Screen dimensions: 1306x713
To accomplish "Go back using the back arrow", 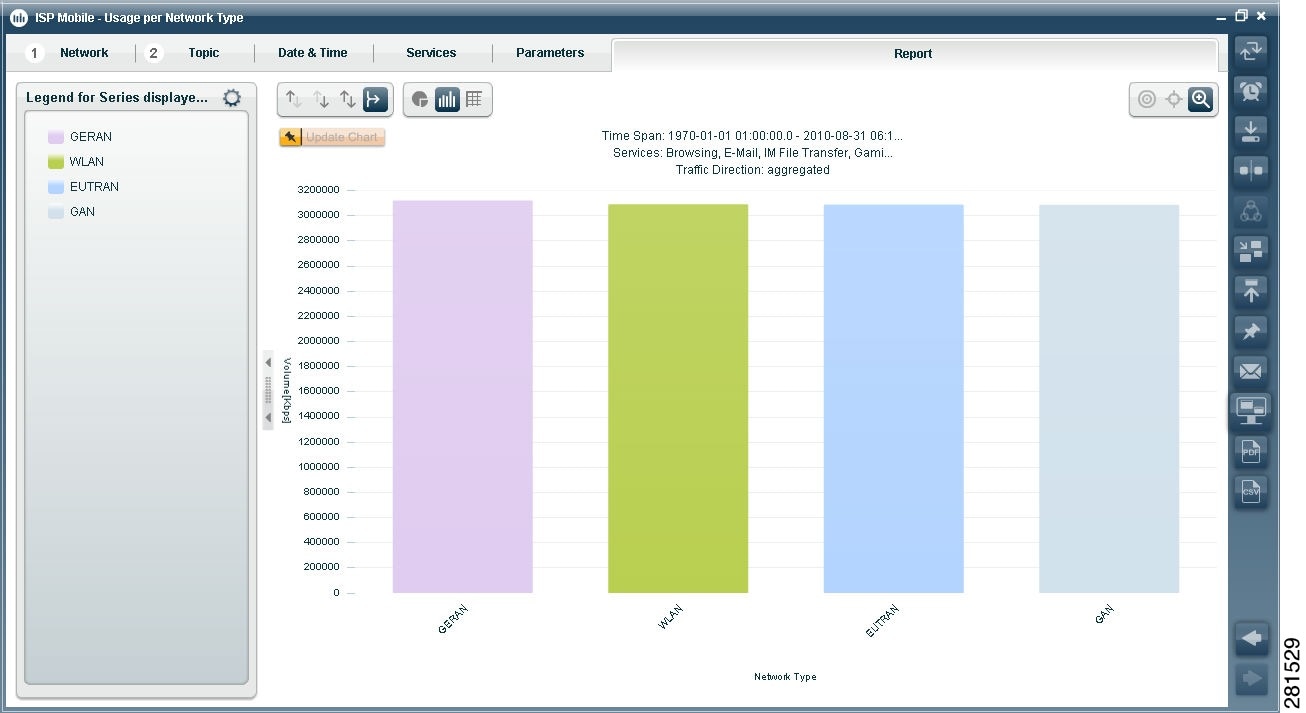I will (1250, 638).
